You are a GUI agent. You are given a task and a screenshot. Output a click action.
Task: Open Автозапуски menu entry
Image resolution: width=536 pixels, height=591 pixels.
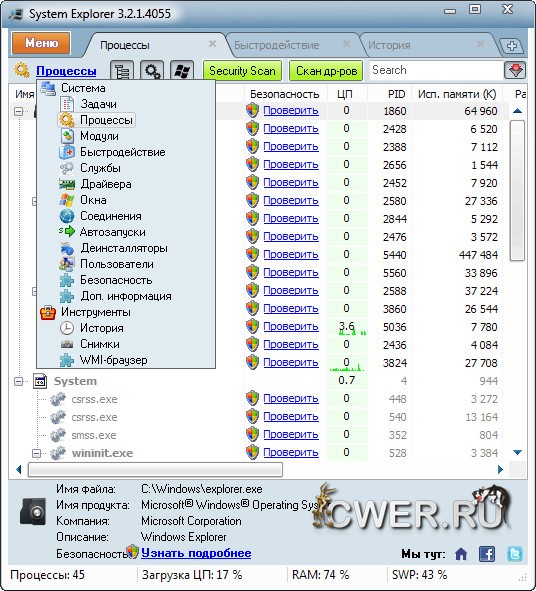click(x=112, y=232)
